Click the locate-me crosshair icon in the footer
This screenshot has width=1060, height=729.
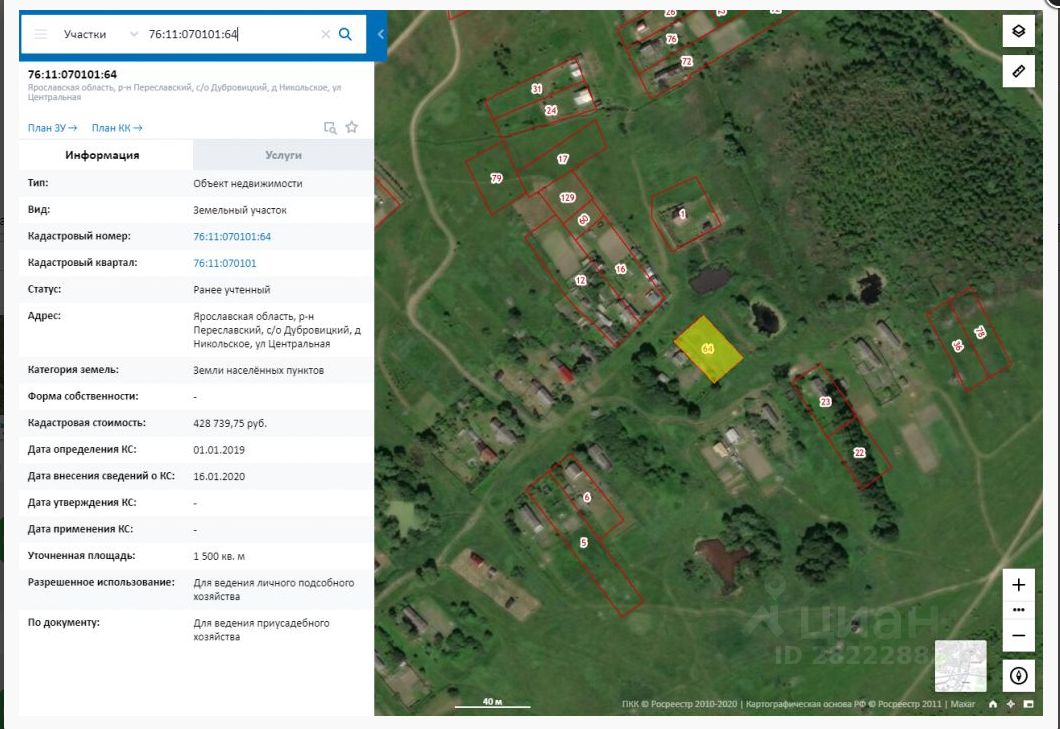(x=1011, y=704)
